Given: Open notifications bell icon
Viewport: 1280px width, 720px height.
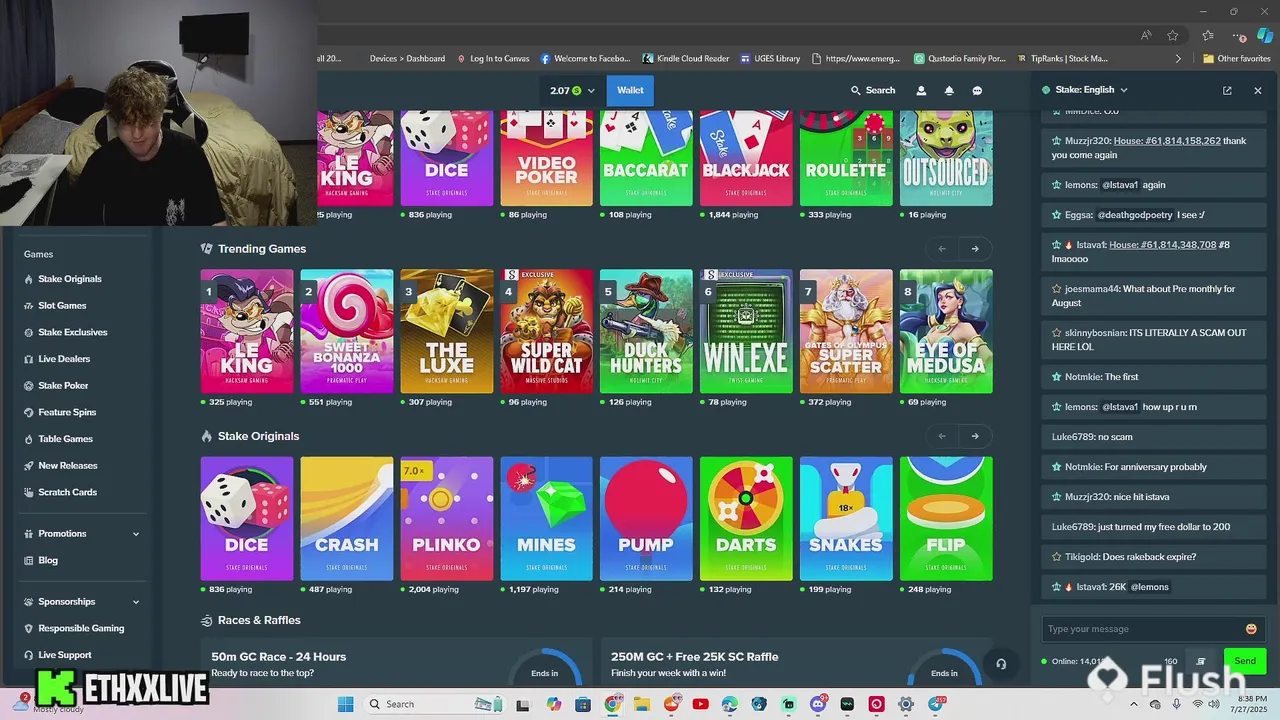Looking at the screenshot, I should pyautogui.click(x=949, y=90).
